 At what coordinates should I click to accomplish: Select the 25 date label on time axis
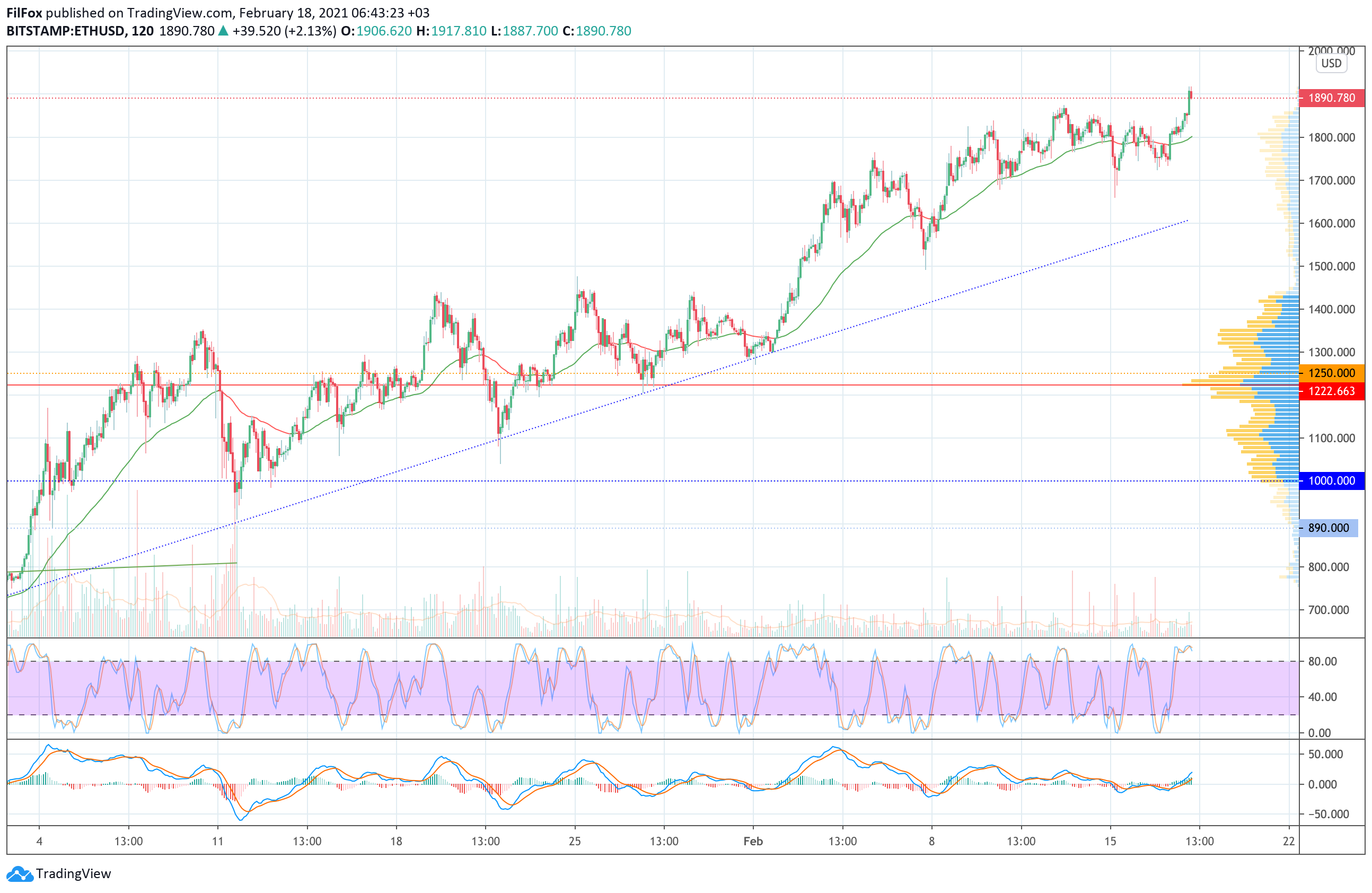[x=575, y=841]
